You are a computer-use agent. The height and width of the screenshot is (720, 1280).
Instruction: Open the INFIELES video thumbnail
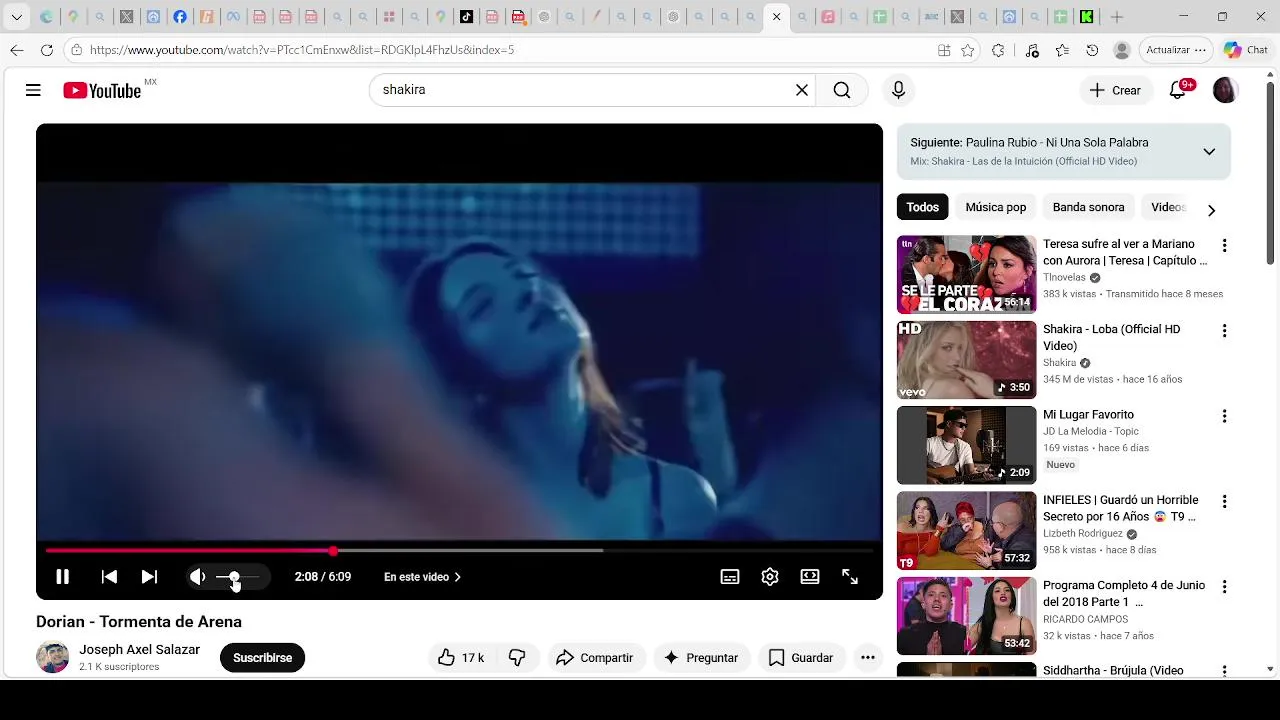pos(967,530)
